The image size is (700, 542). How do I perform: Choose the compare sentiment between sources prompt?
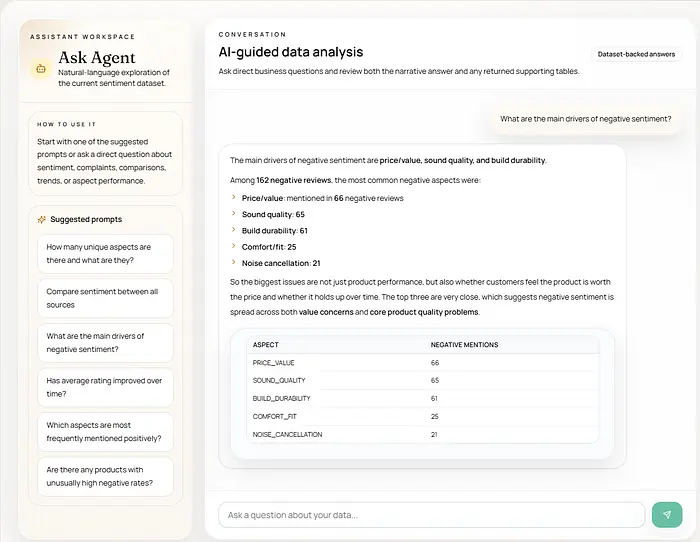click(105, 298)
